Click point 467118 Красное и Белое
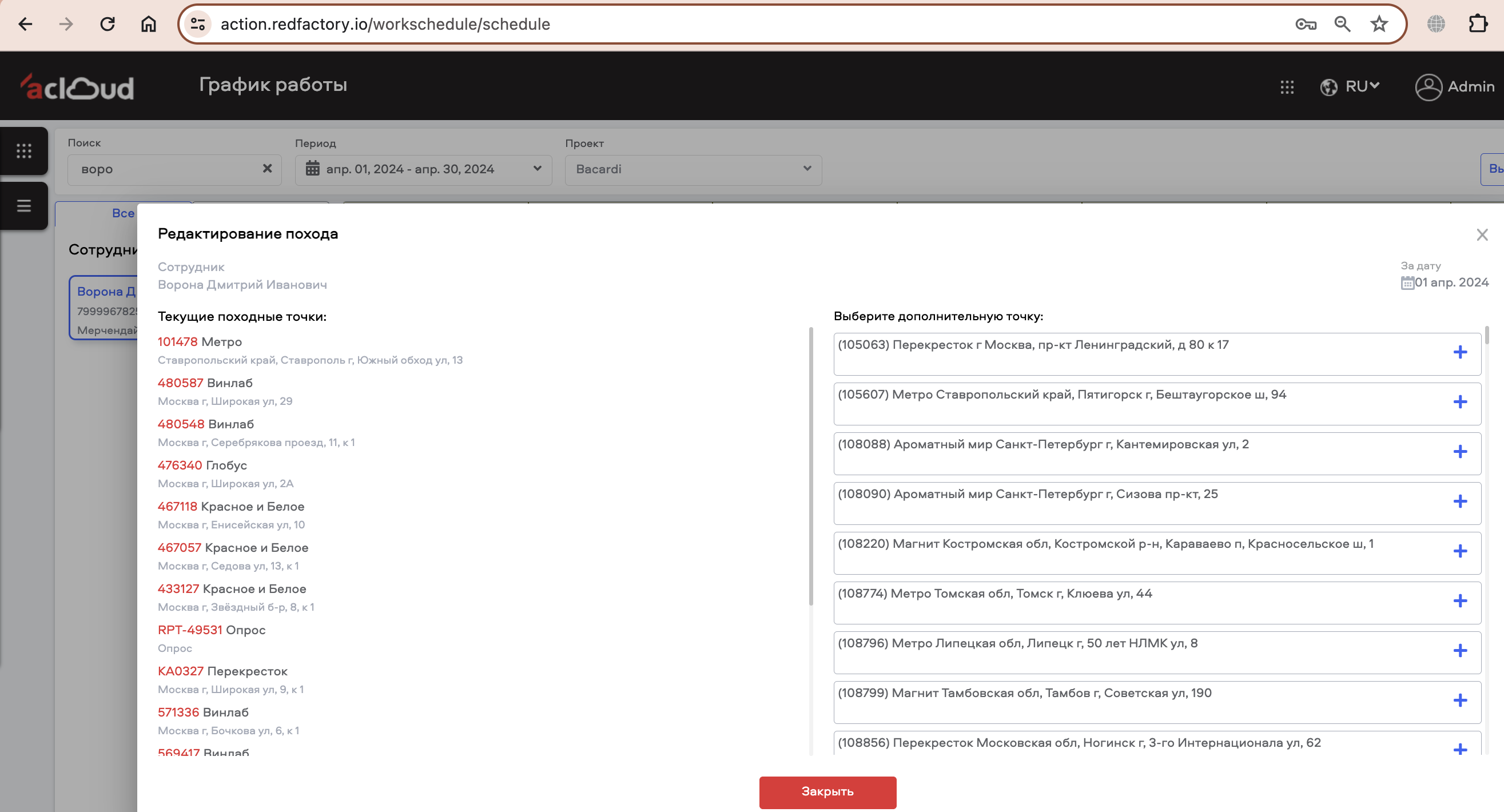Image resolution: width=1504 pixels, height=812 pixels. (230, 506)
